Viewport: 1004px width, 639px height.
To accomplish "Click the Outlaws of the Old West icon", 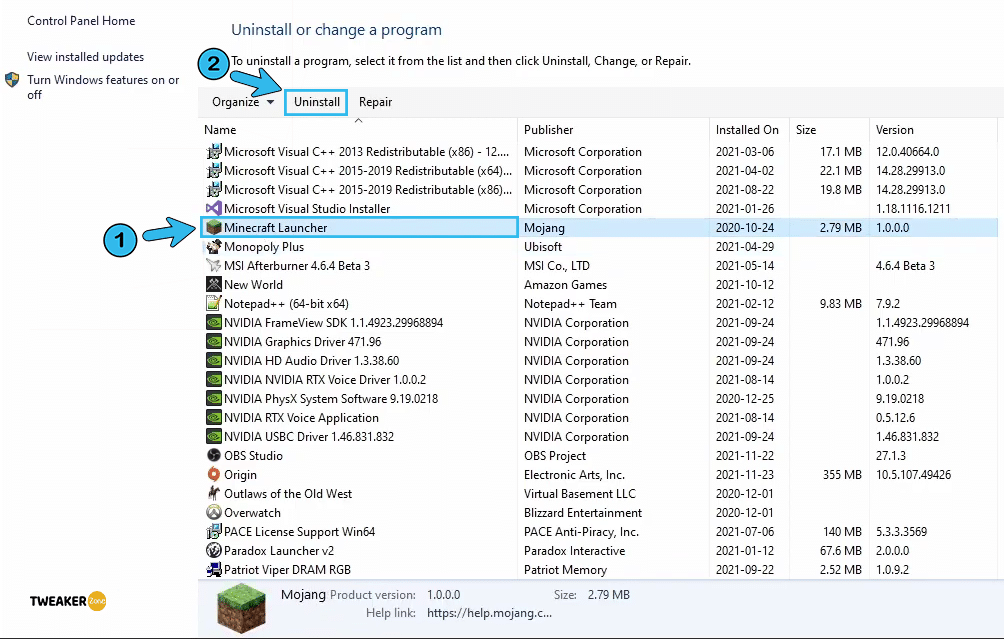I will coord(214,494).
